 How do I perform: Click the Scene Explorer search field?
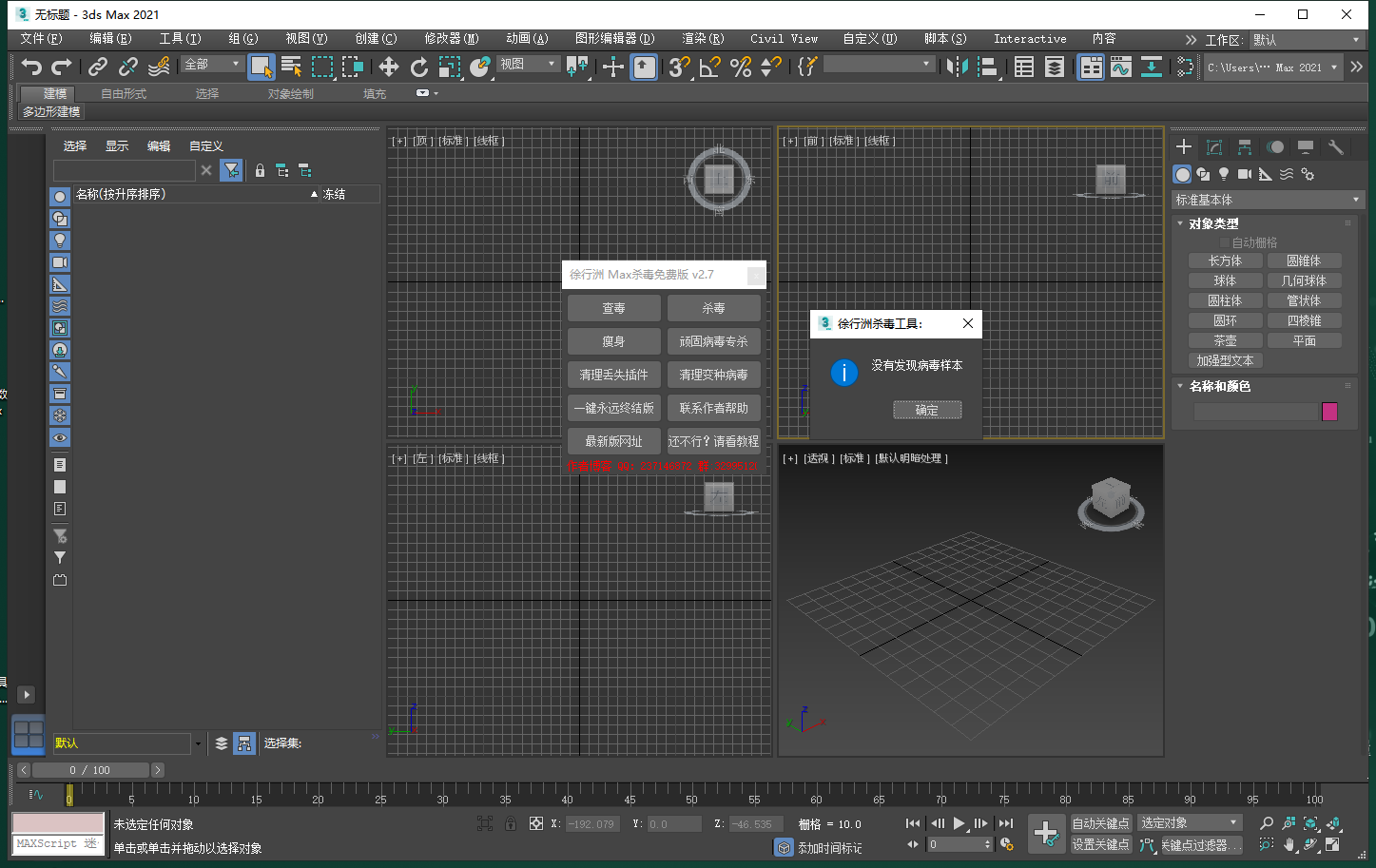(x=124, y=170)
